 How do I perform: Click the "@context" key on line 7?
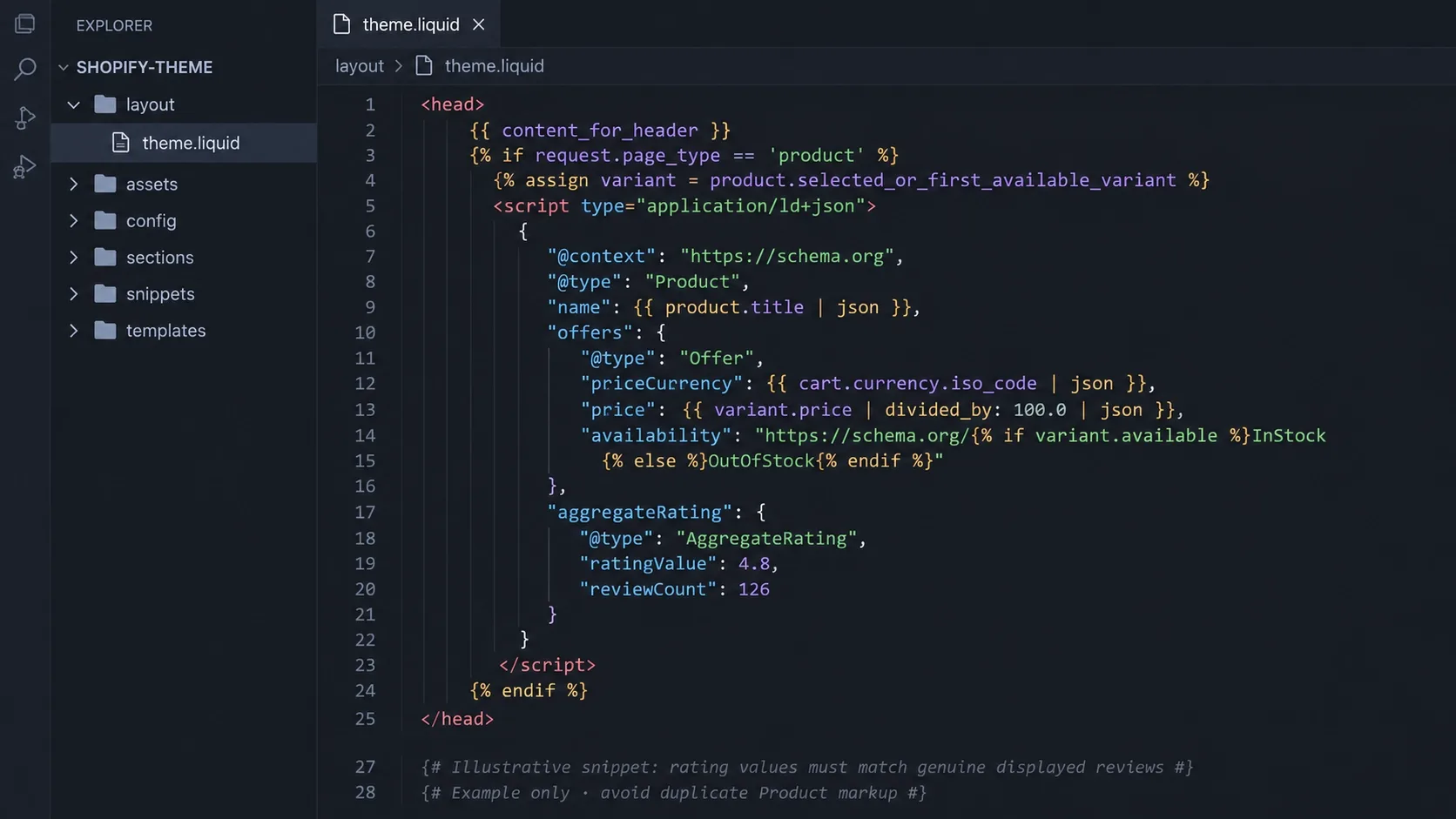(x=601, y=256)
